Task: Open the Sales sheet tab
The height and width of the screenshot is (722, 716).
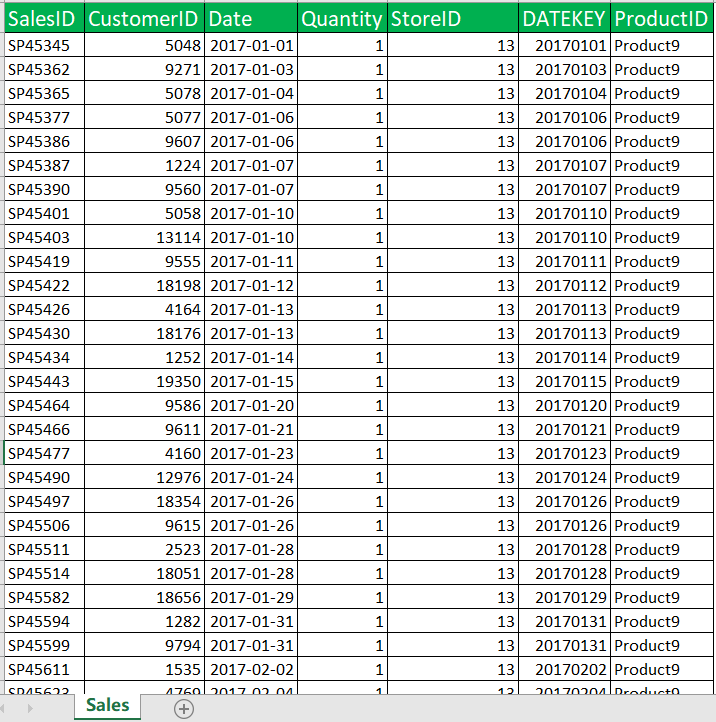Action: pos(107,706)
